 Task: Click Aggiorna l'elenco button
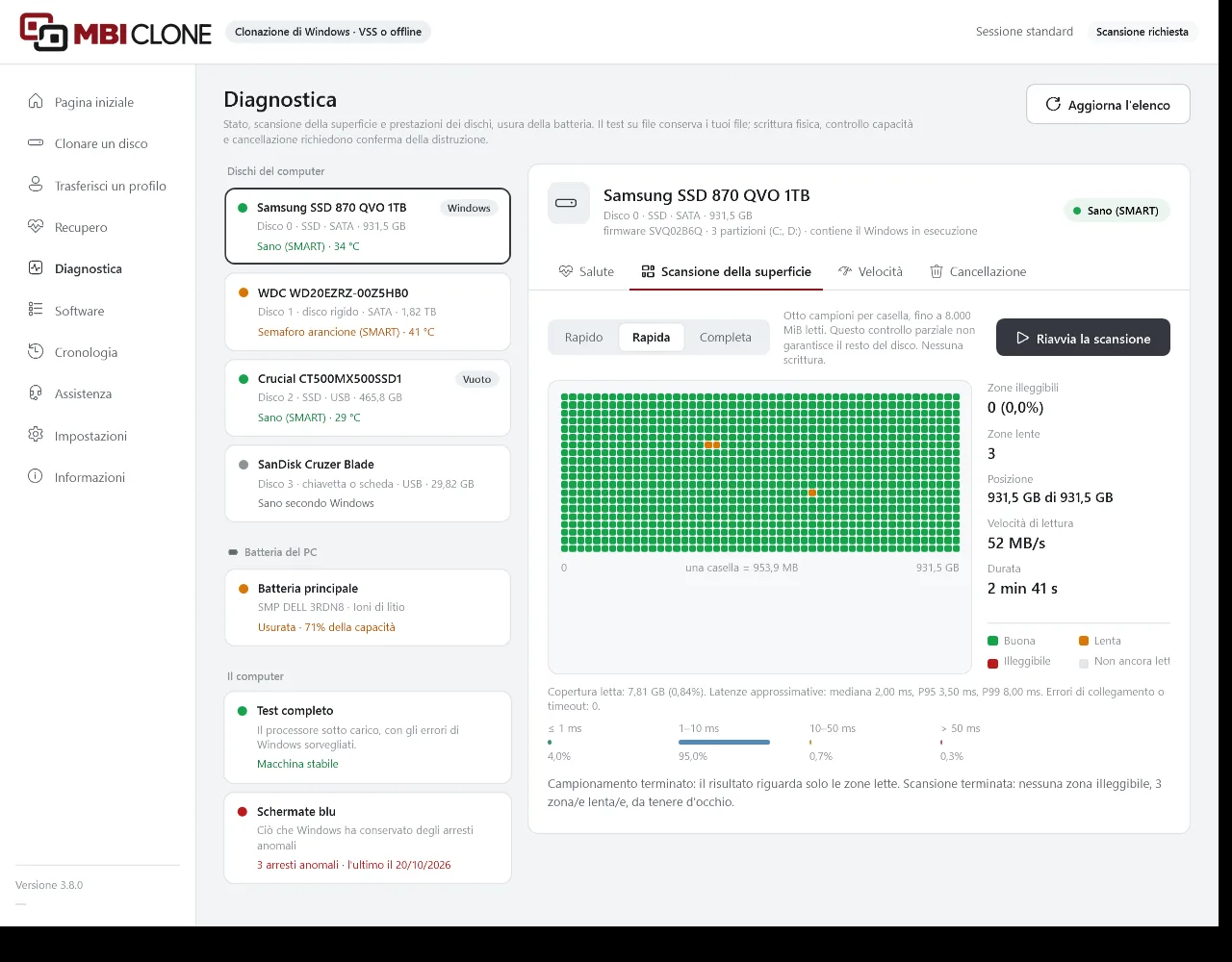pos(1108,104)
